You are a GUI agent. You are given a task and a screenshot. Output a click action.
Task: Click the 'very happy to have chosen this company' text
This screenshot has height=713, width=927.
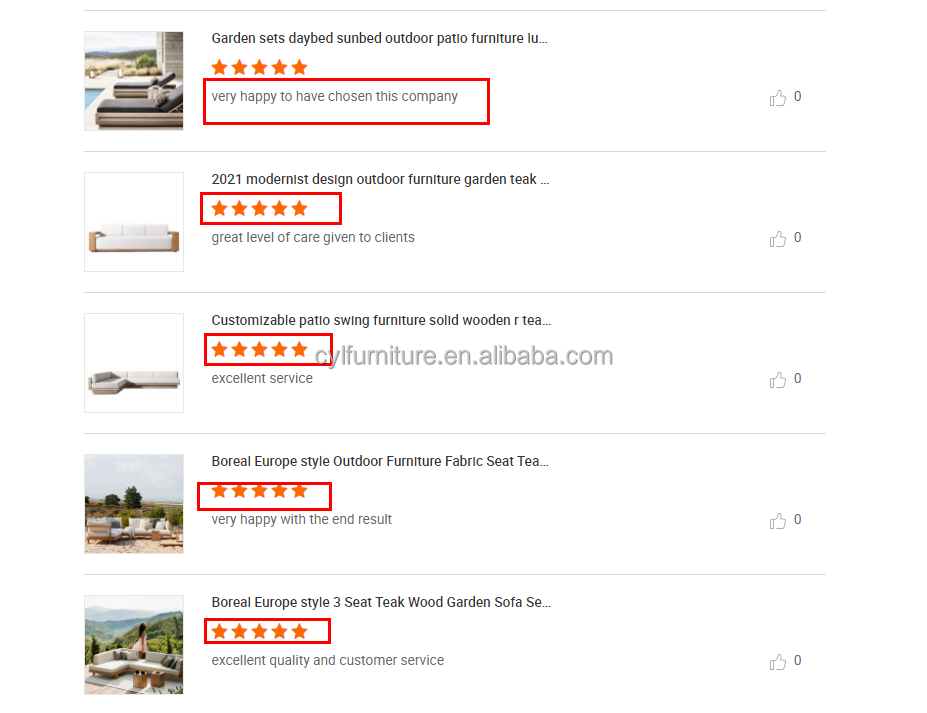335,96
